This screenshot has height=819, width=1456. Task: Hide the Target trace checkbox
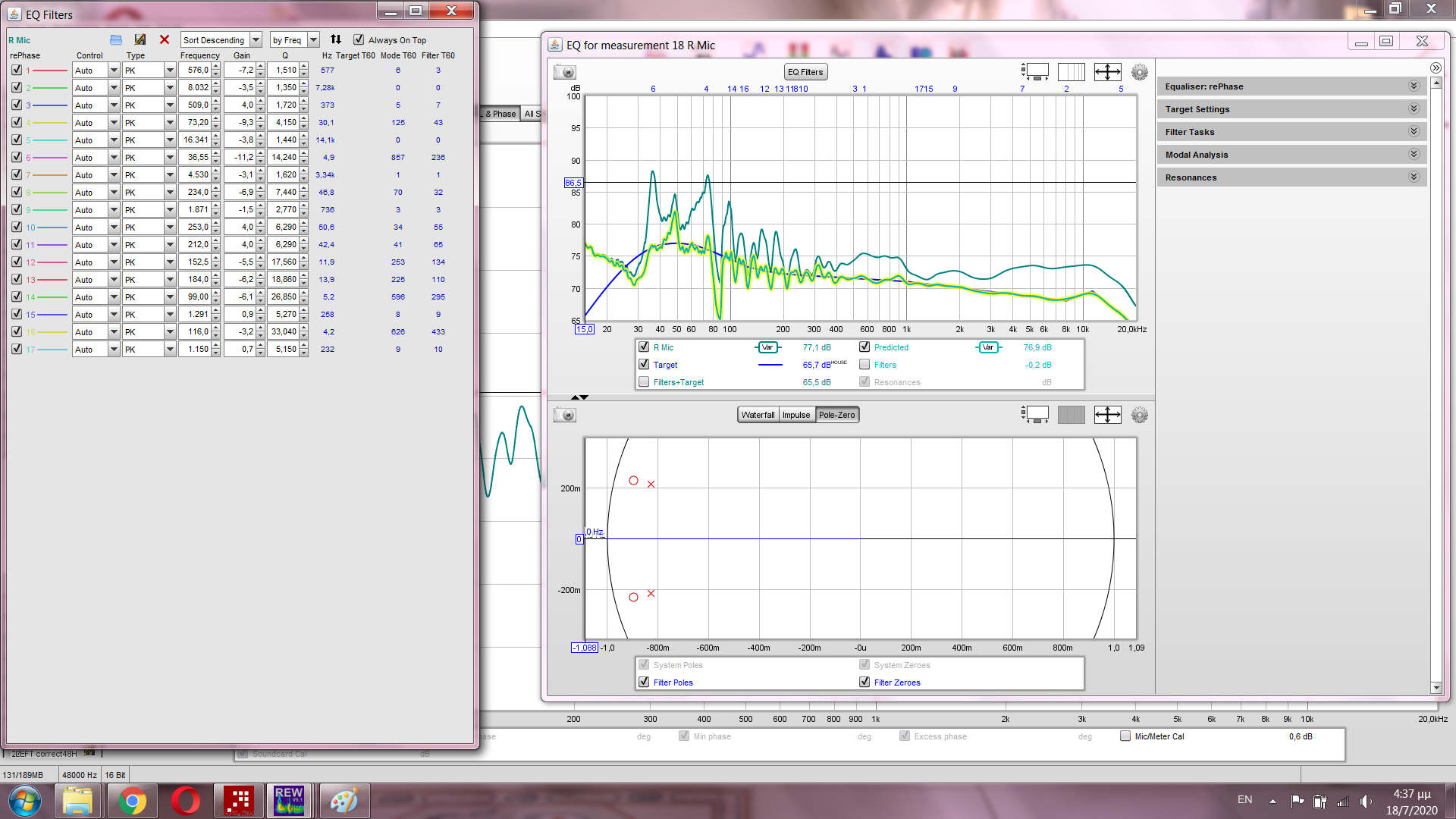pos(644,364)
